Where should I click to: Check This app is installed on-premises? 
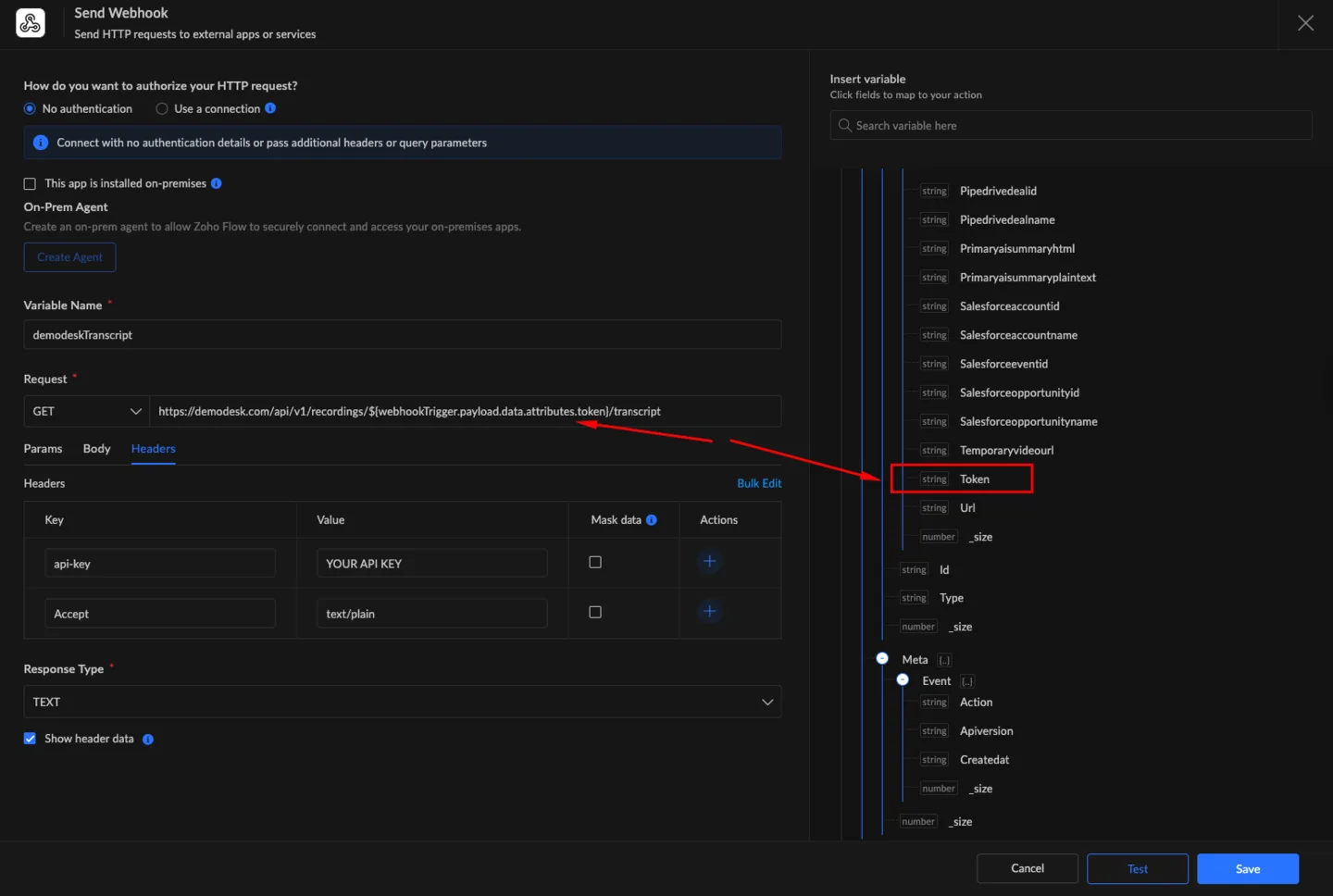[30, 183]
